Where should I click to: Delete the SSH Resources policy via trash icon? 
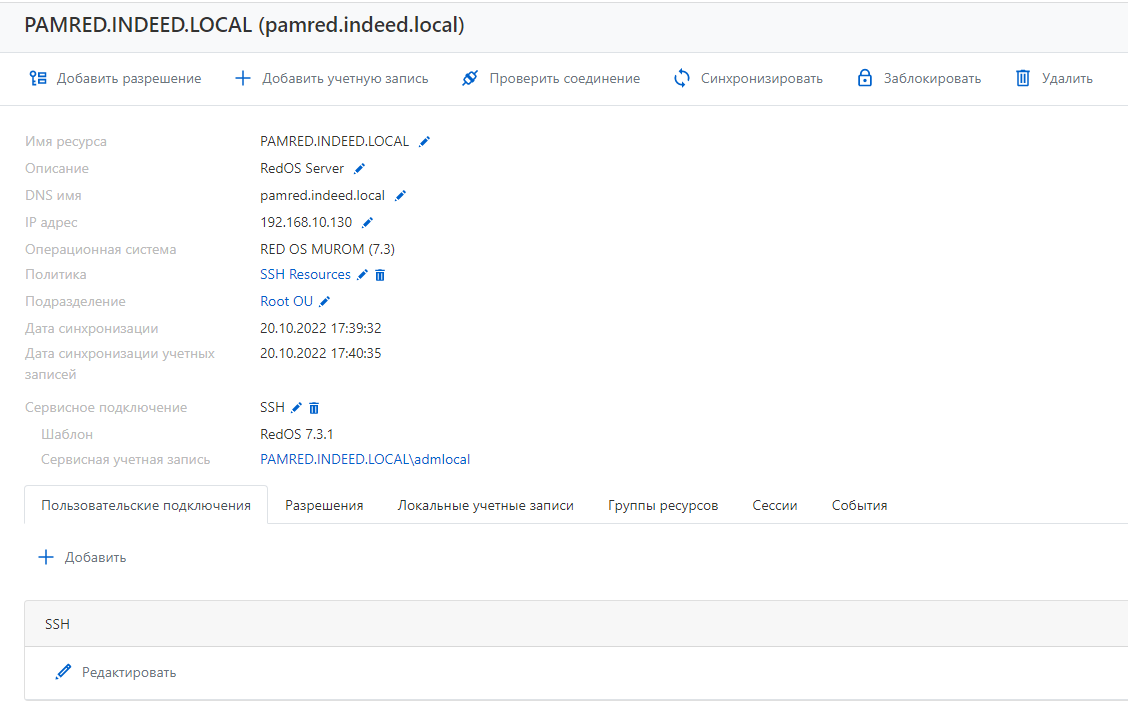coord(380,275)
